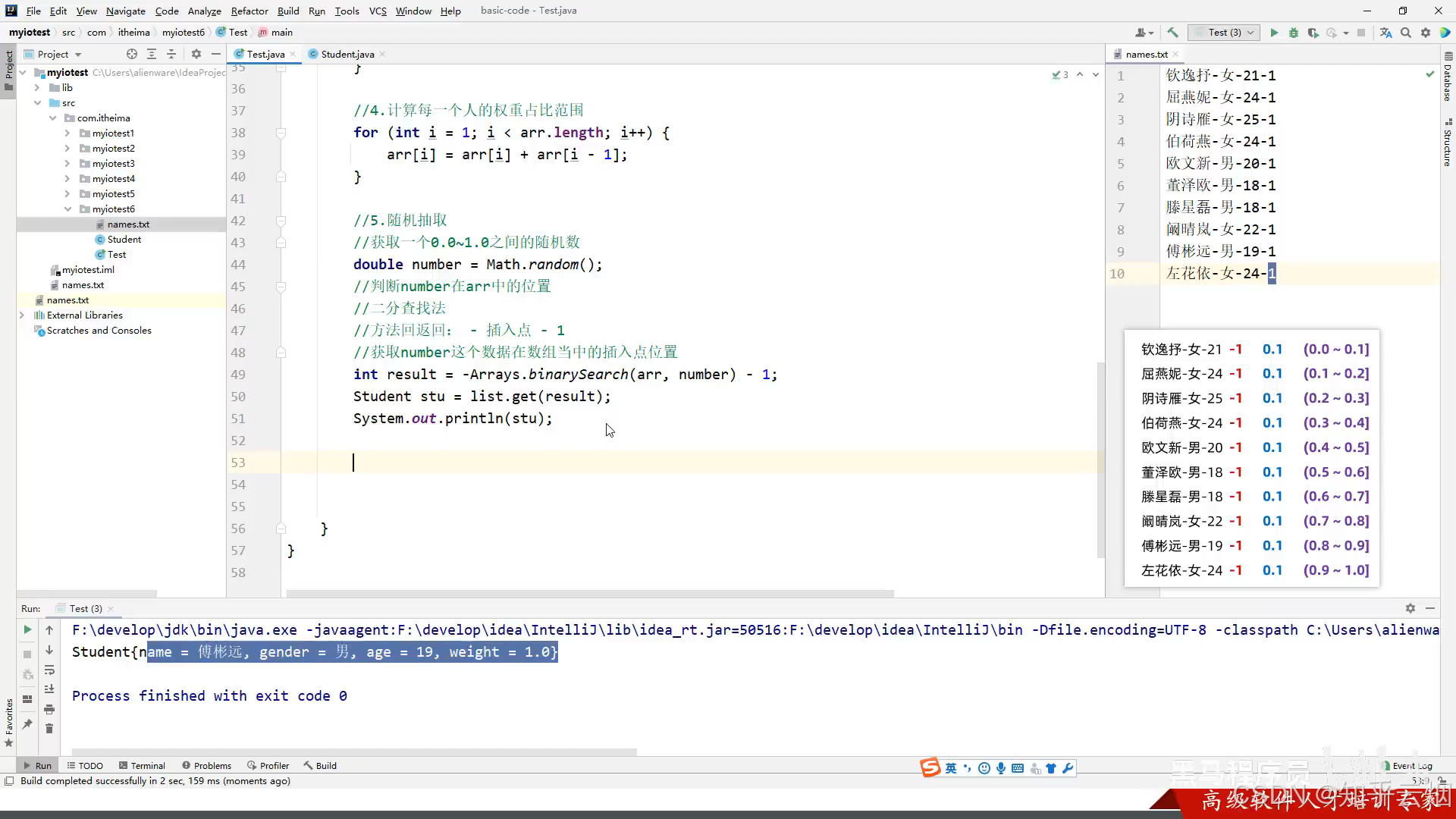The height and width of the screenshot is (819, 1456).
Task: Click the print icon in Run panel
Action: (49, 709)
